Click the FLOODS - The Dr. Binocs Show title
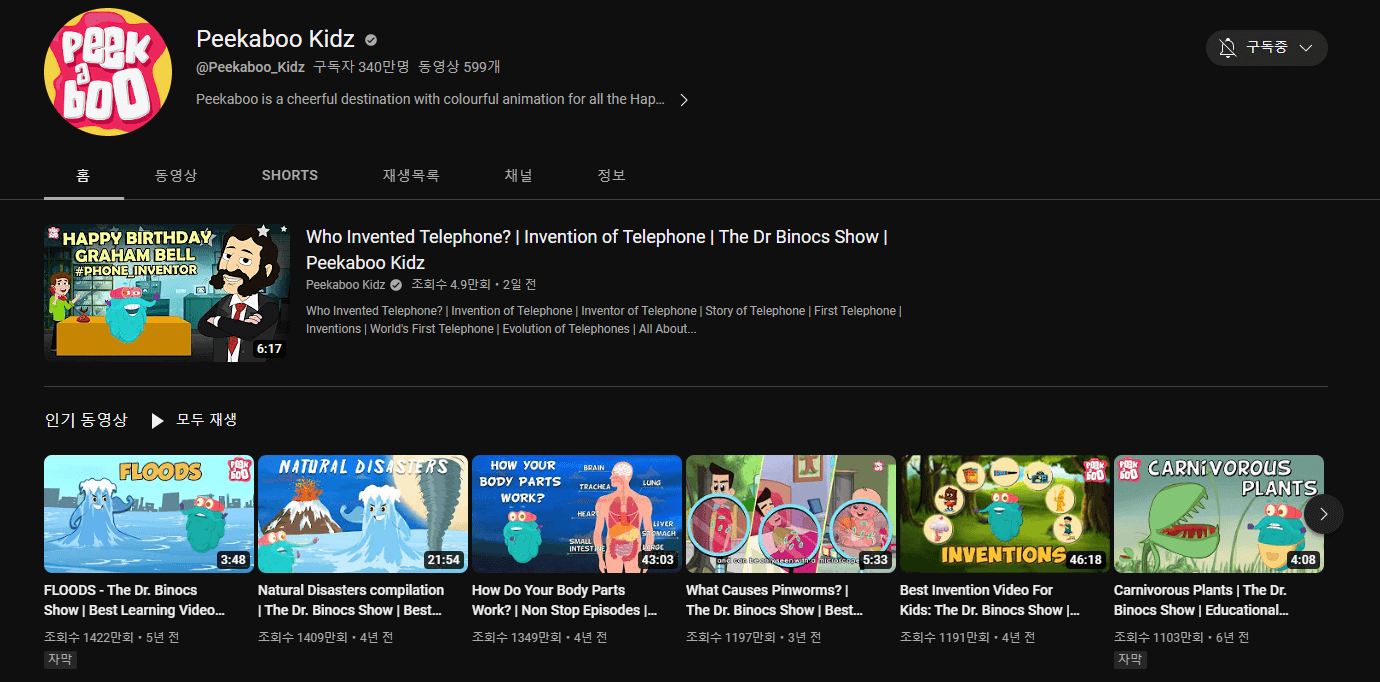The image size is (1380, 682). (x=135, y=600)
